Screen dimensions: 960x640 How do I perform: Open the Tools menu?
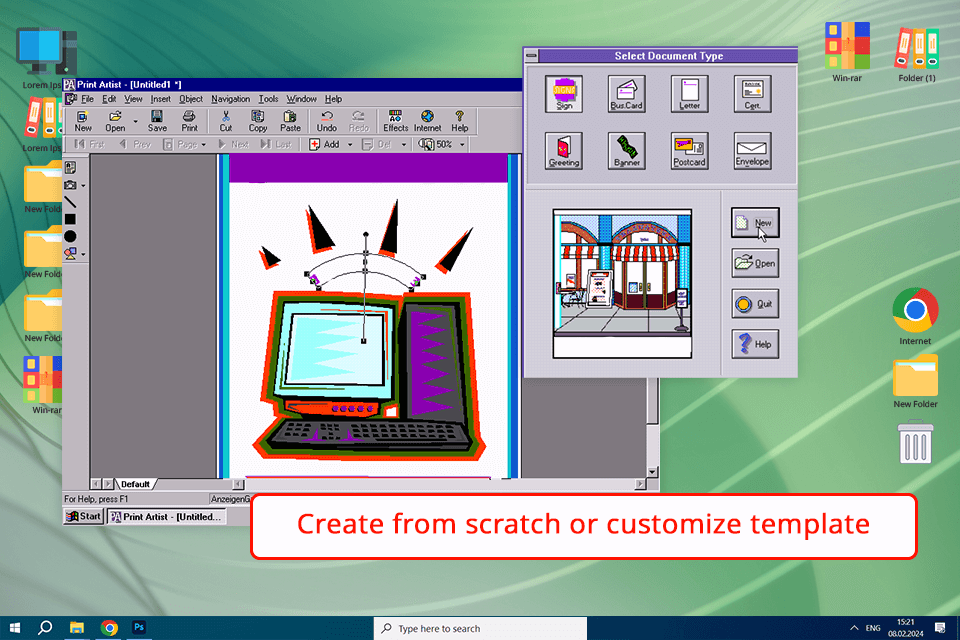pos(268,99)
